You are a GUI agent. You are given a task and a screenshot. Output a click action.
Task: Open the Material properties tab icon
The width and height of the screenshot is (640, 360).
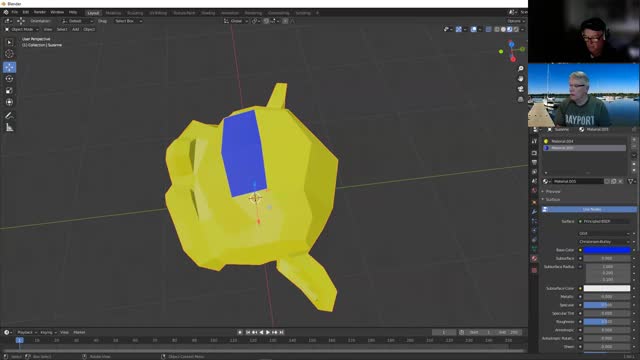tap(534, 258)
